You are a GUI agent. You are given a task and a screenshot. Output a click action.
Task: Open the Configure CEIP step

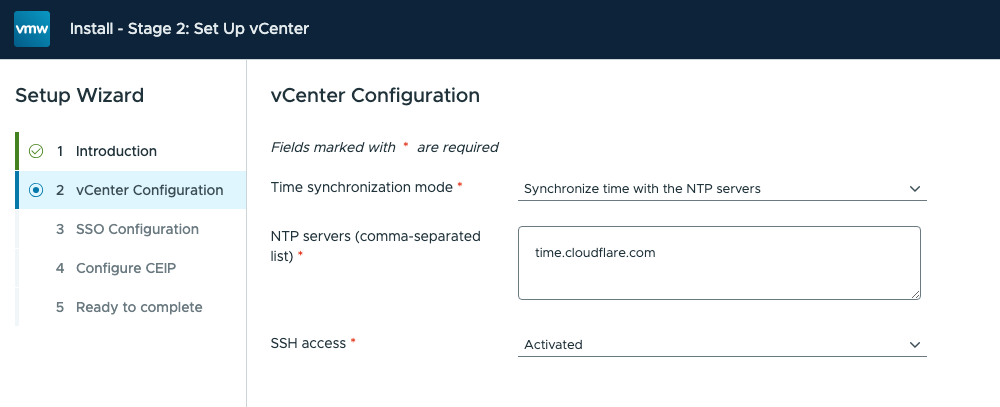tap(130, 268)
